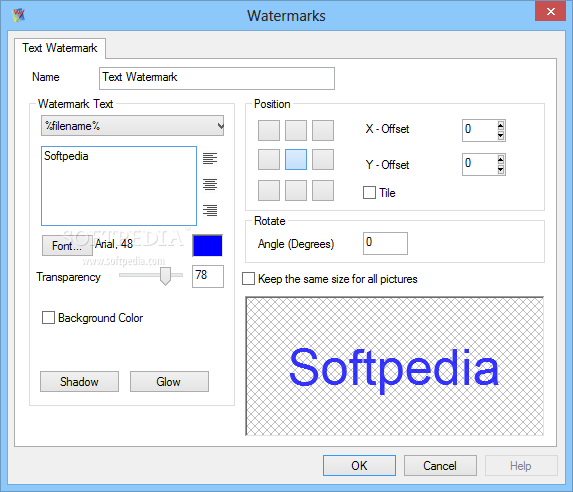Click the Transparency slider handle
Image resolution: width=573 pixels, height=492 pixels.
coord(166,276)
